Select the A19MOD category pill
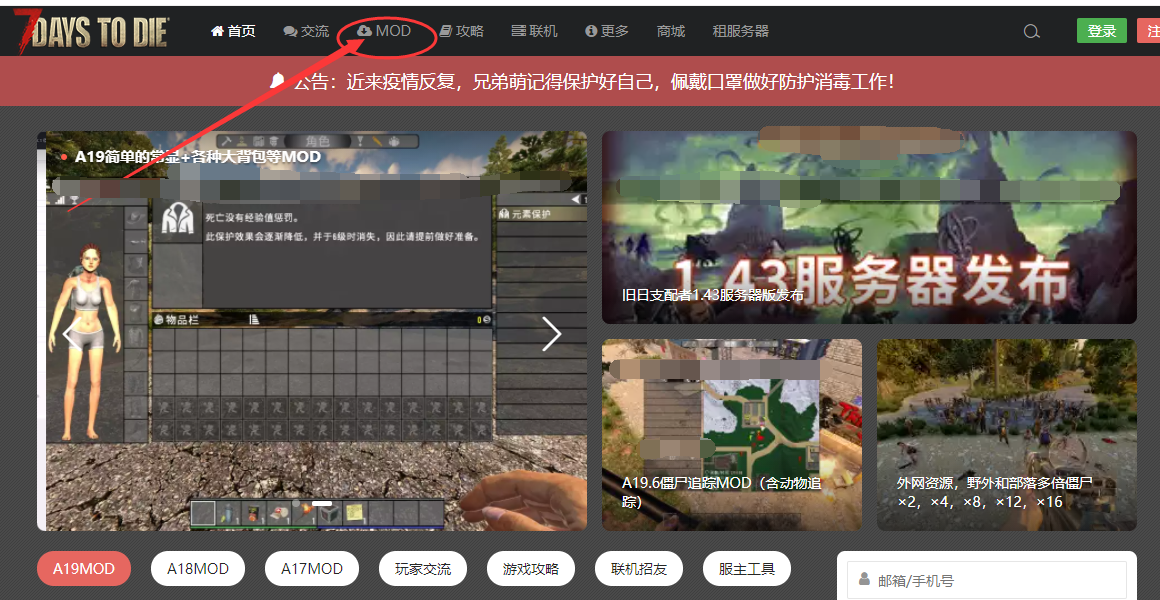 coord(84,569)
